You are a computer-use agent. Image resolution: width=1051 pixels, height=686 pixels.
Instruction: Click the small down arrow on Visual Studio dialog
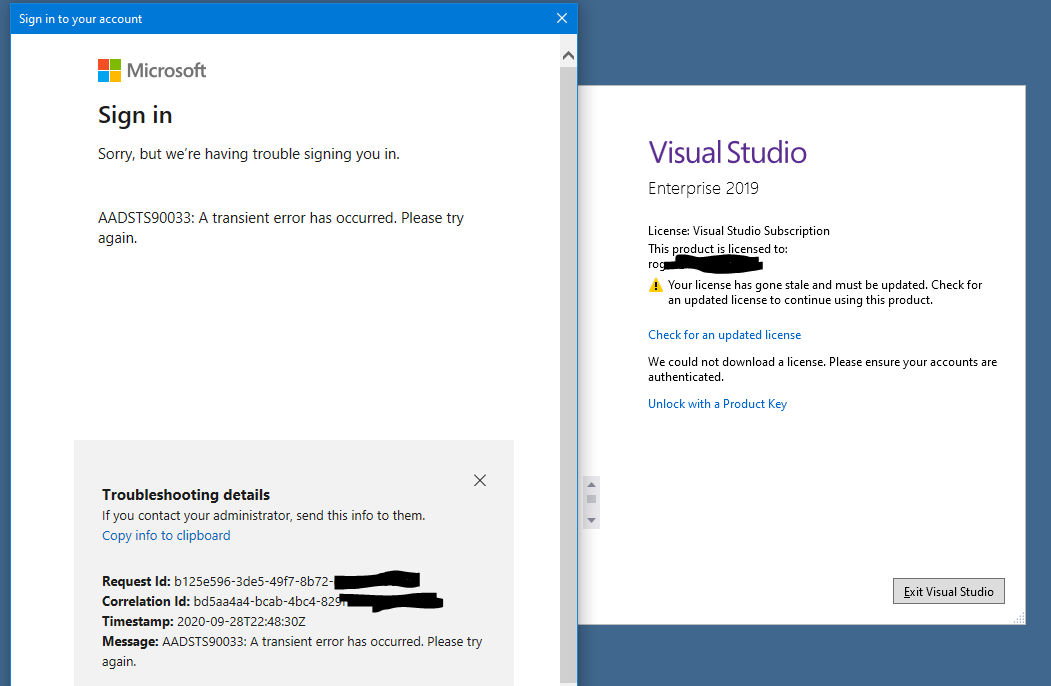point(591,520)
